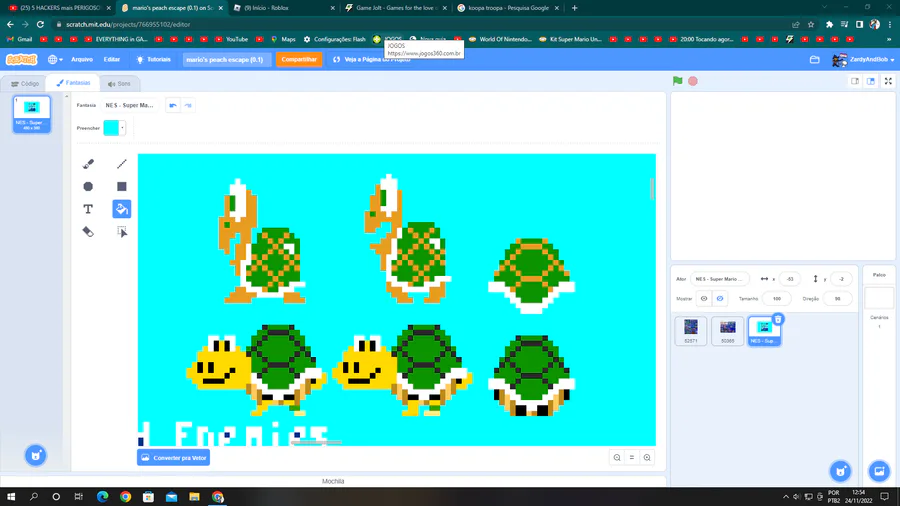Open My Stuff folder icon

tap(814, 60)
